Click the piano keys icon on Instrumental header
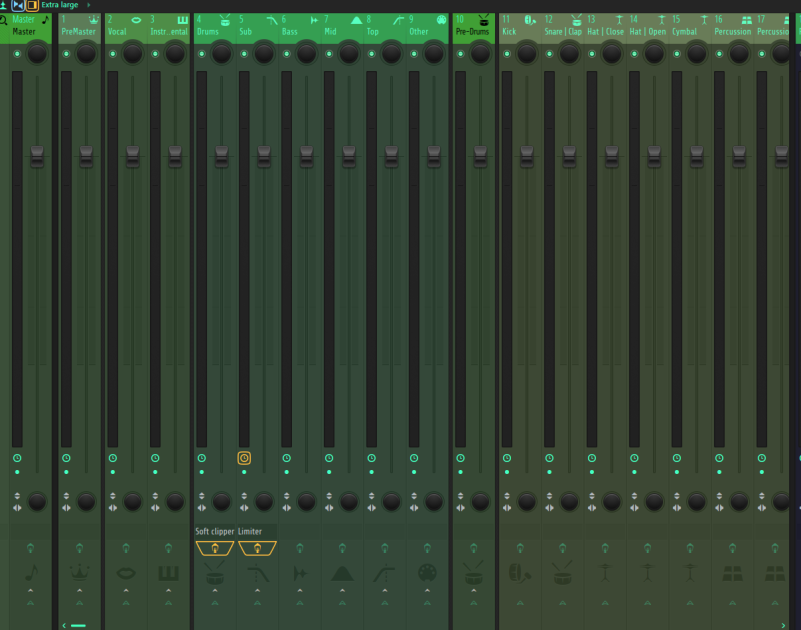 point(182,20)
